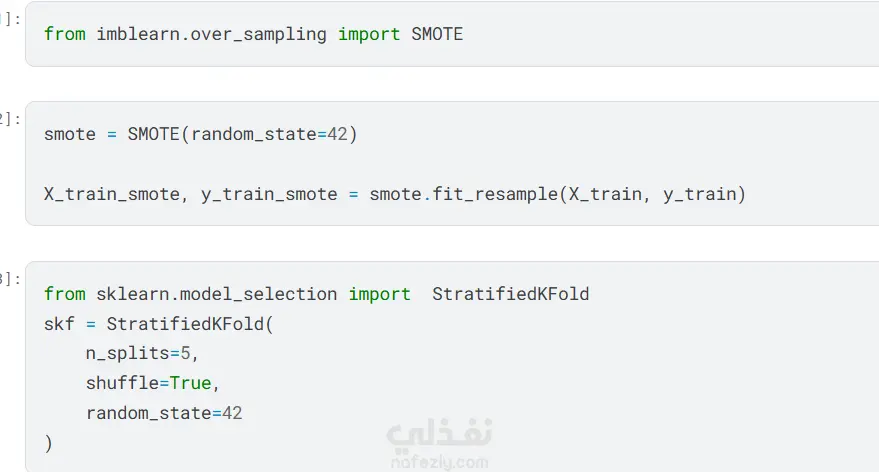Click StratifiedKFold in the import statement
Image resolution: width=879 pixels, height=472 pixels.
point(510,294)
